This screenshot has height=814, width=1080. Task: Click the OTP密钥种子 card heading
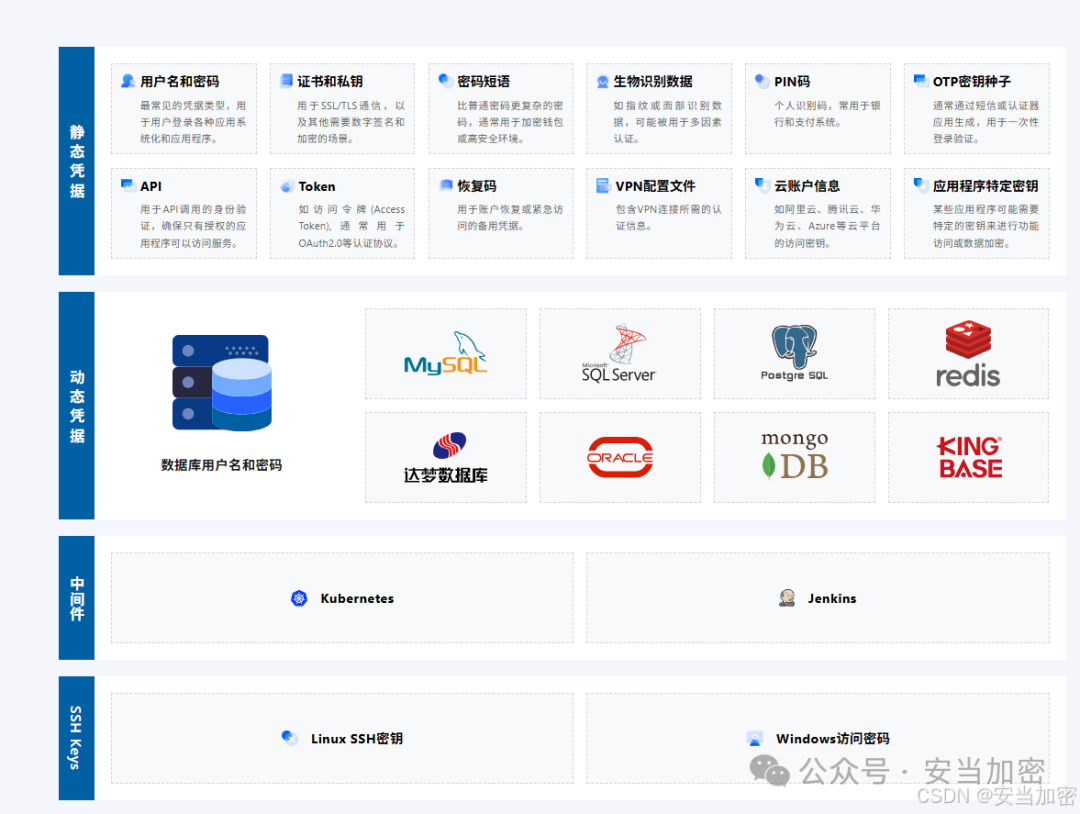click(x=971, y=81)
